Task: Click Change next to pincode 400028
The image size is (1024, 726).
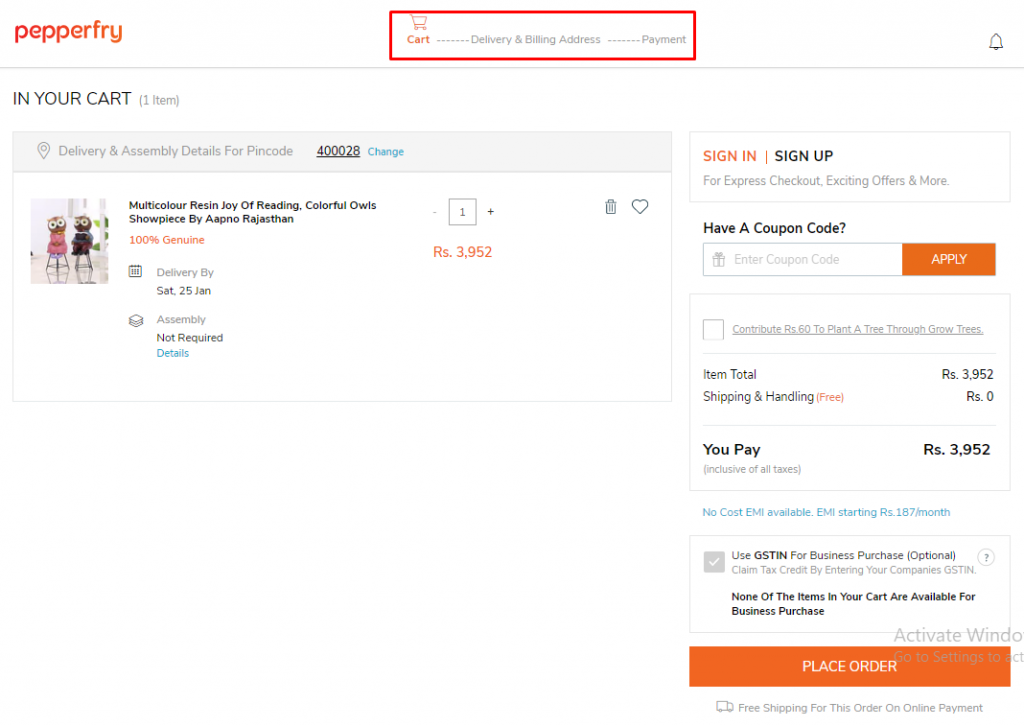Action: 385,151
